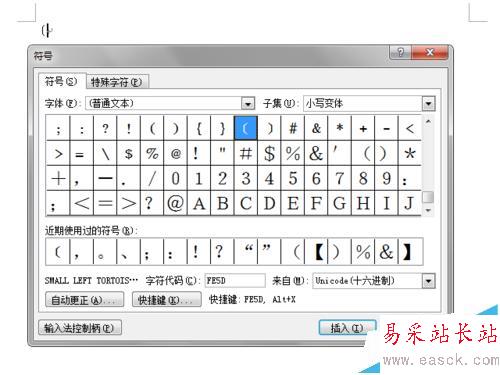Choose the digit 4 symbol cell
The height and width of the screenshot is (375, 500).
coord(269,178)
